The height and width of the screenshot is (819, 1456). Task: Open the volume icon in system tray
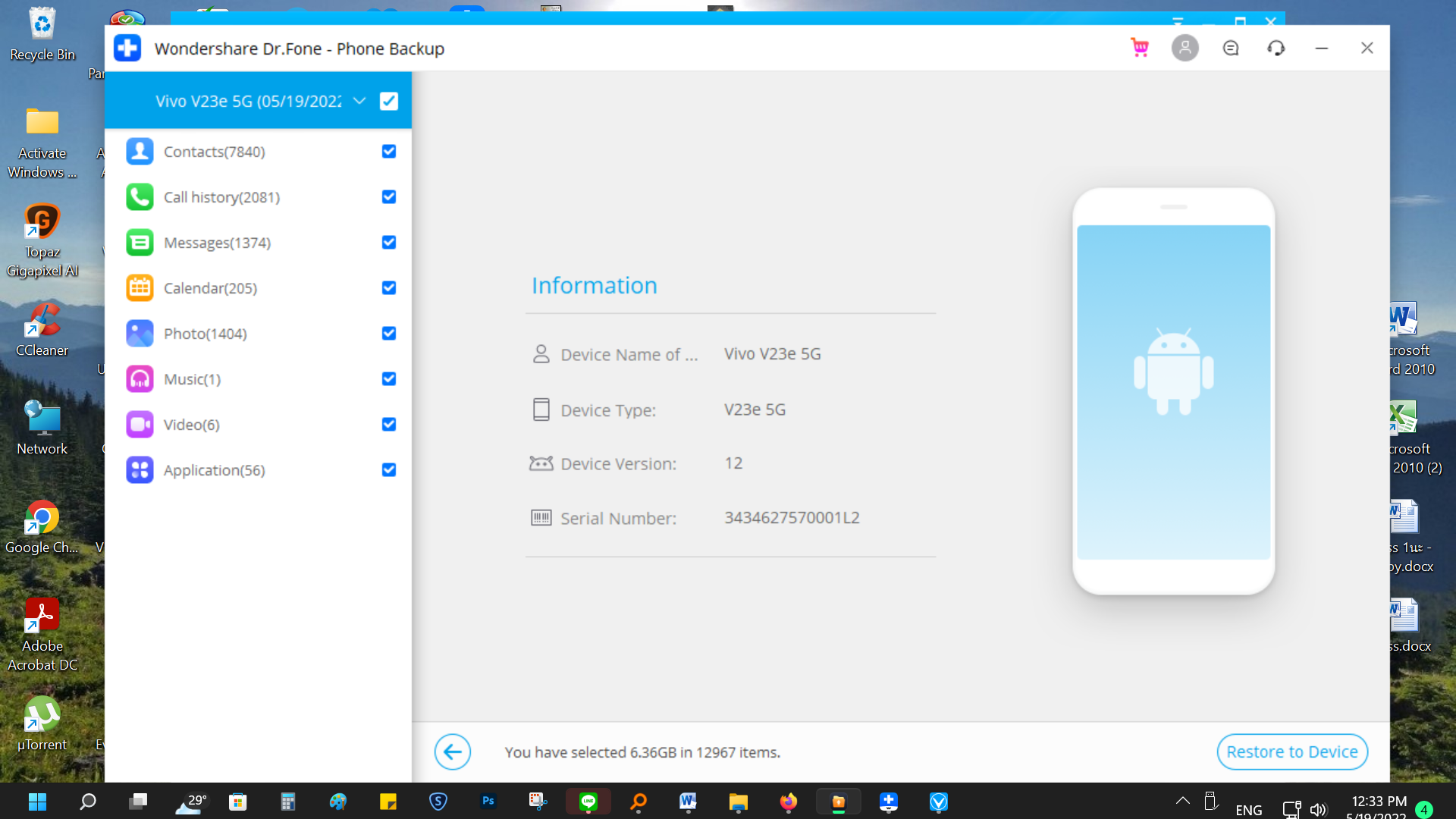pyautogui.click(x=1318, y=810)
